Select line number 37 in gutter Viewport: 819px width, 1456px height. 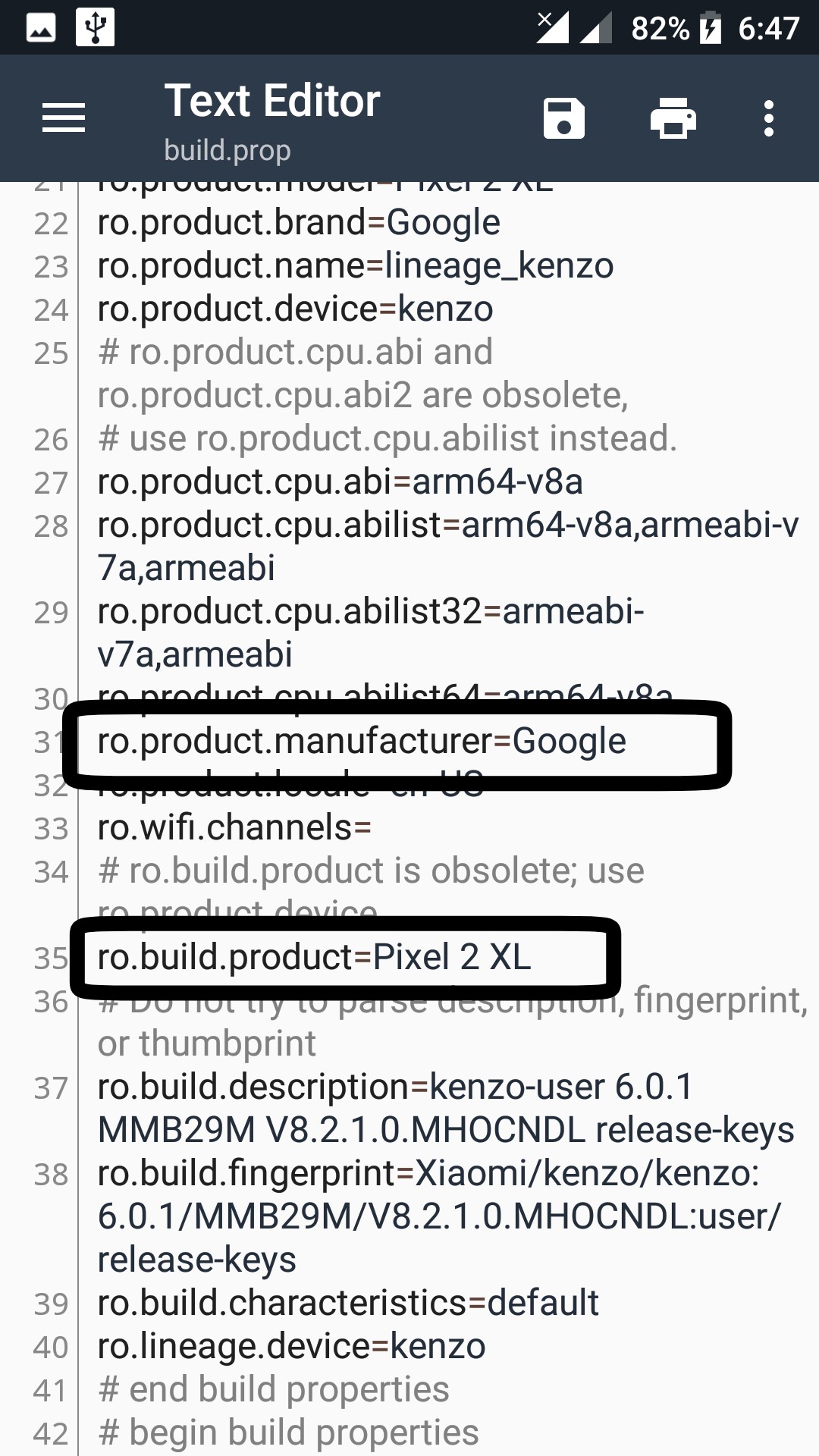coord(51,1088)
